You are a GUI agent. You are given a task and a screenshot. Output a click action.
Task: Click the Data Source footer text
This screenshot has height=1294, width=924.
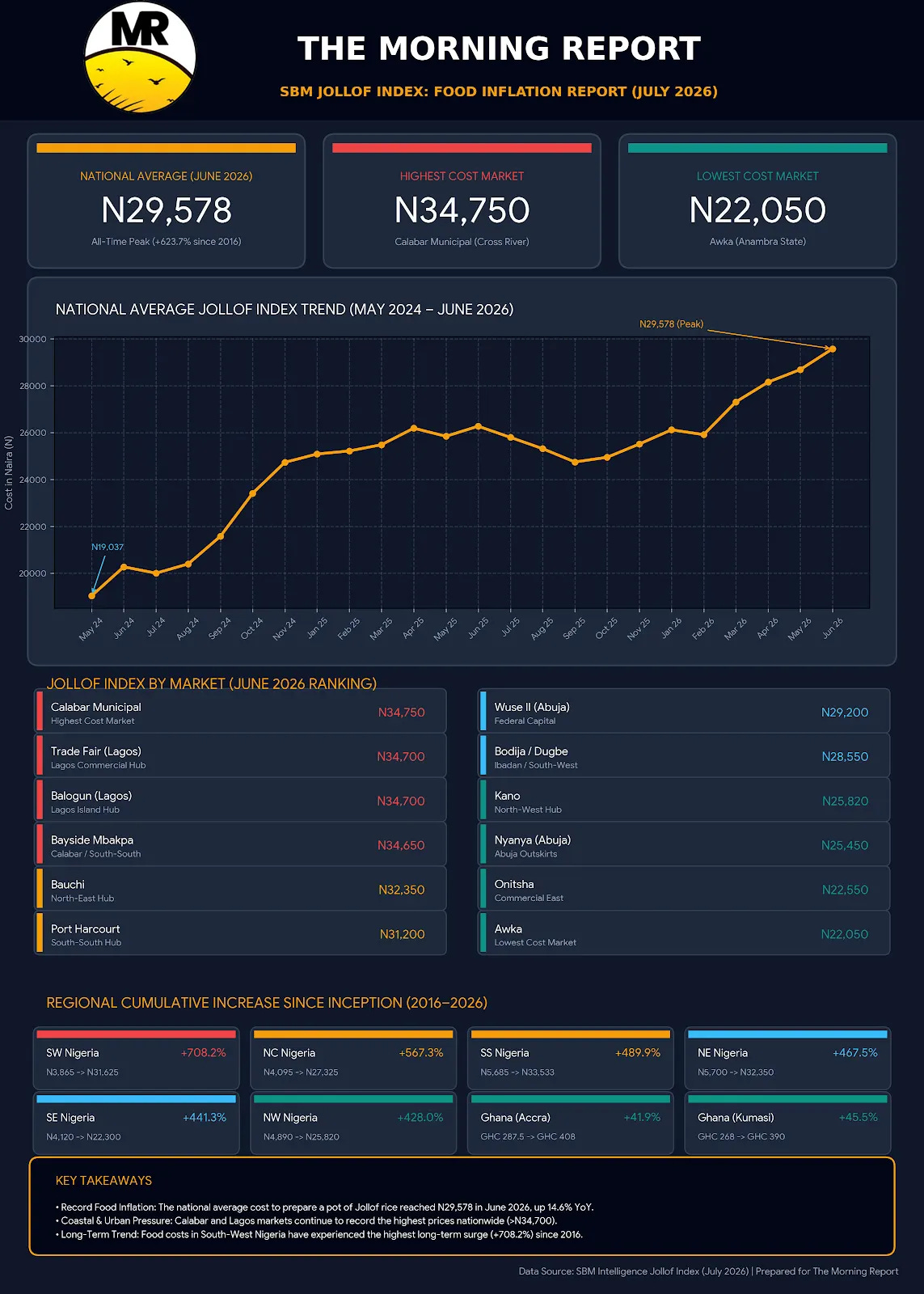click(708, 1272)
